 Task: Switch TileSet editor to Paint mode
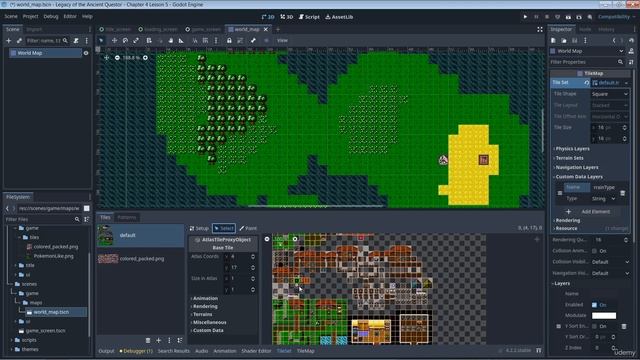[248, 228]
